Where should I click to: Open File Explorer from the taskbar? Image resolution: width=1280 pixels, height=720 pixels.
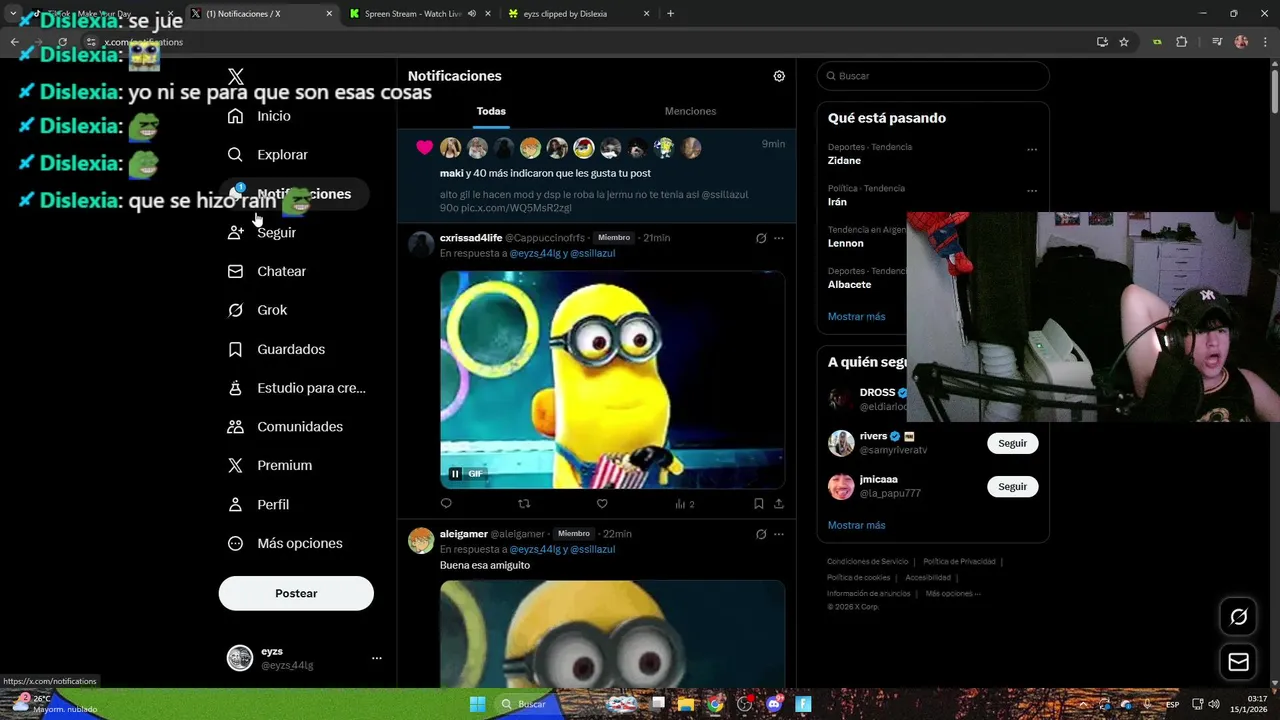coord(686,704)
